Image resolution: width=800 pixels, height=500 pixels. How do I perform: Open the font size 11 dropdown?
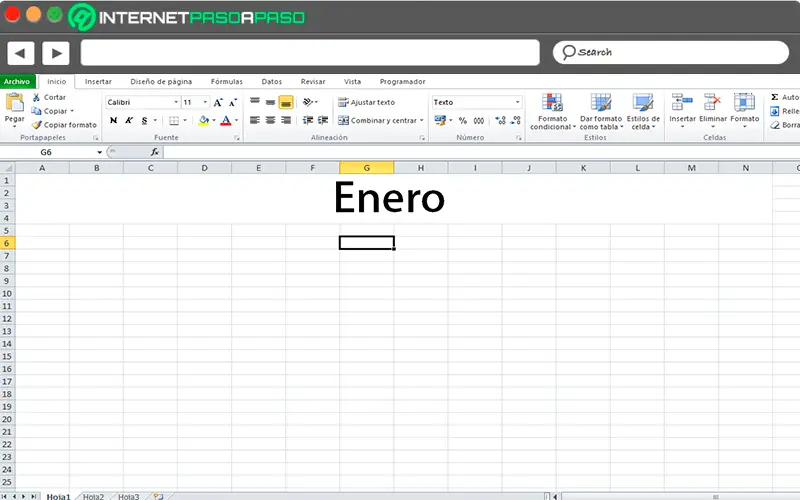coord(206,102)
